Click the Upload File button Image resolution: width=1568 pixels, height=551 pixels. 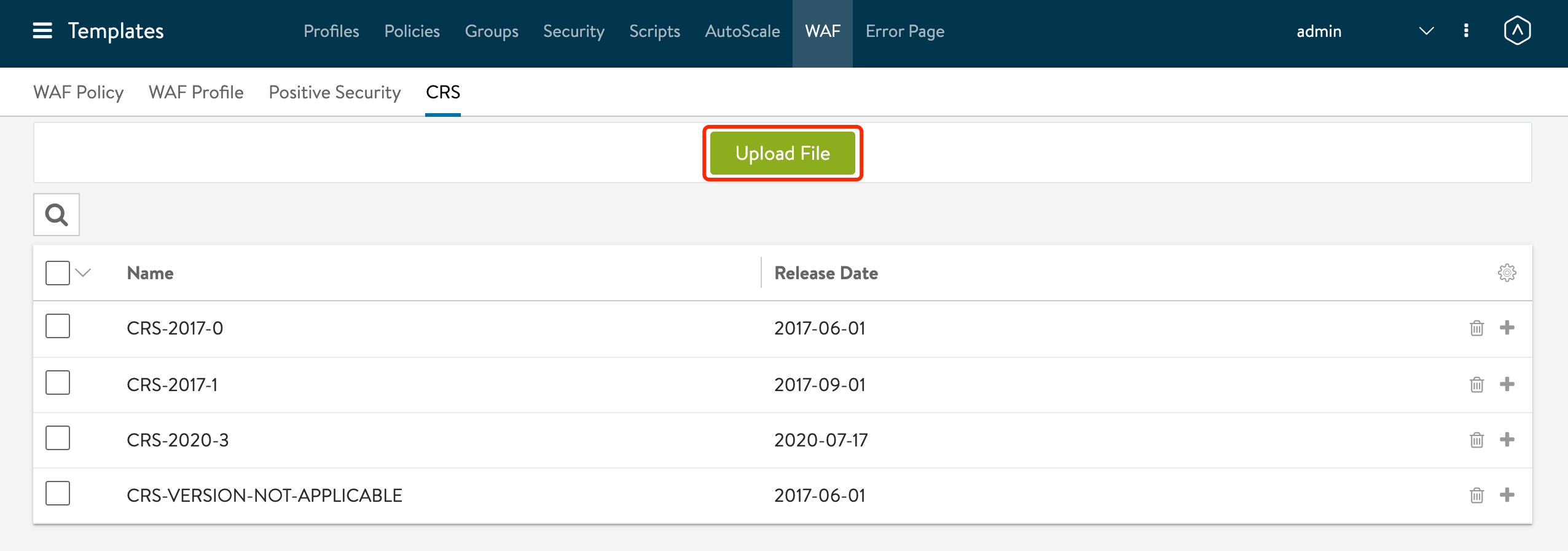(x=783, y=153)
